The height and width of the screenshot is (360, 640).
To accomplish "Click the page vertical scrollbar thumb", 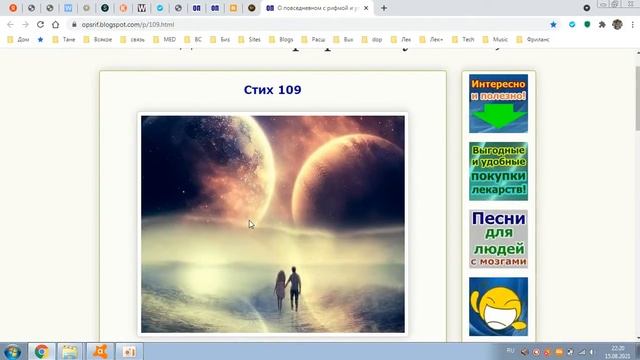I will click(x=638, y=98).
